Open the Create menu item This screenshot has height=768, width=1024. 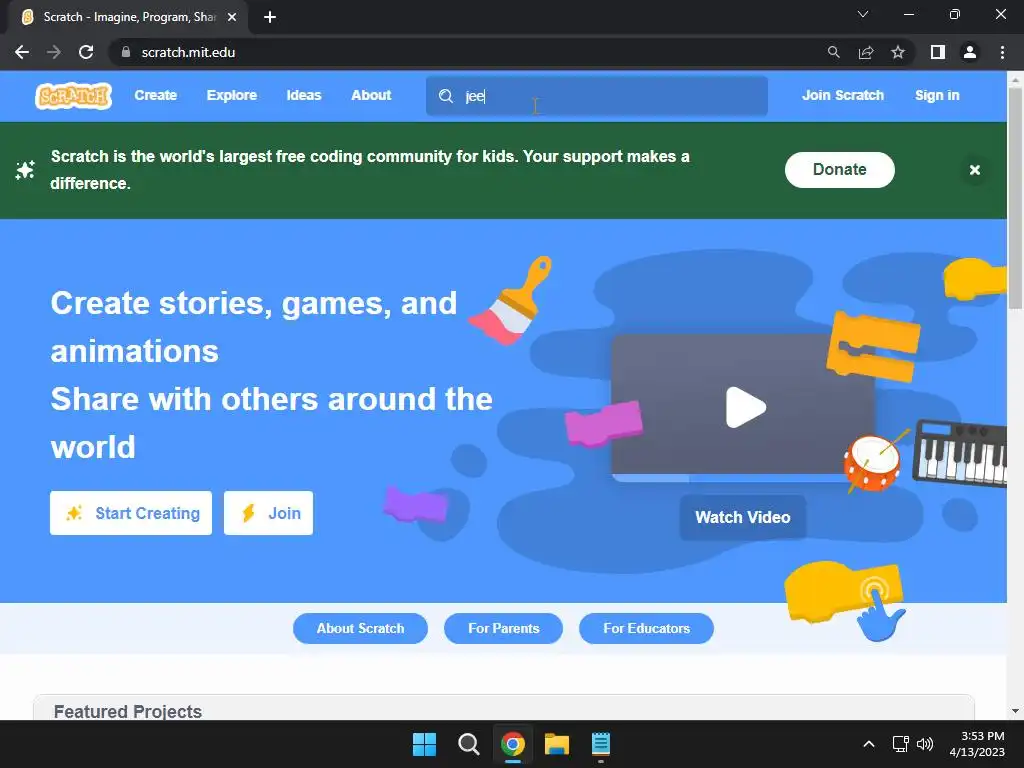coord(155,95)
